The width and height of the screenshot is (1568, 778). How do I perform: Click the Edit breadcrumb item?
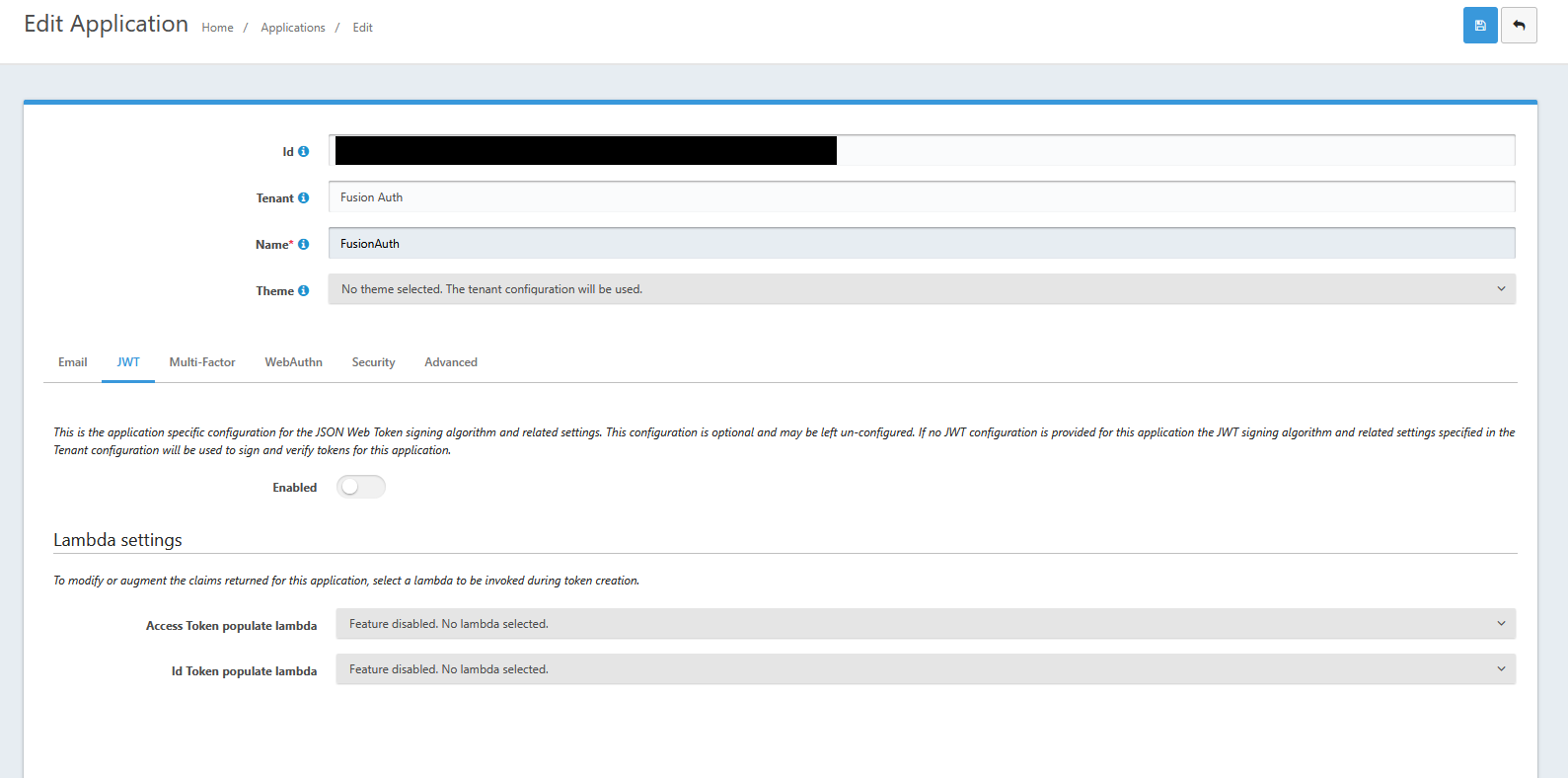click(363, 28)
